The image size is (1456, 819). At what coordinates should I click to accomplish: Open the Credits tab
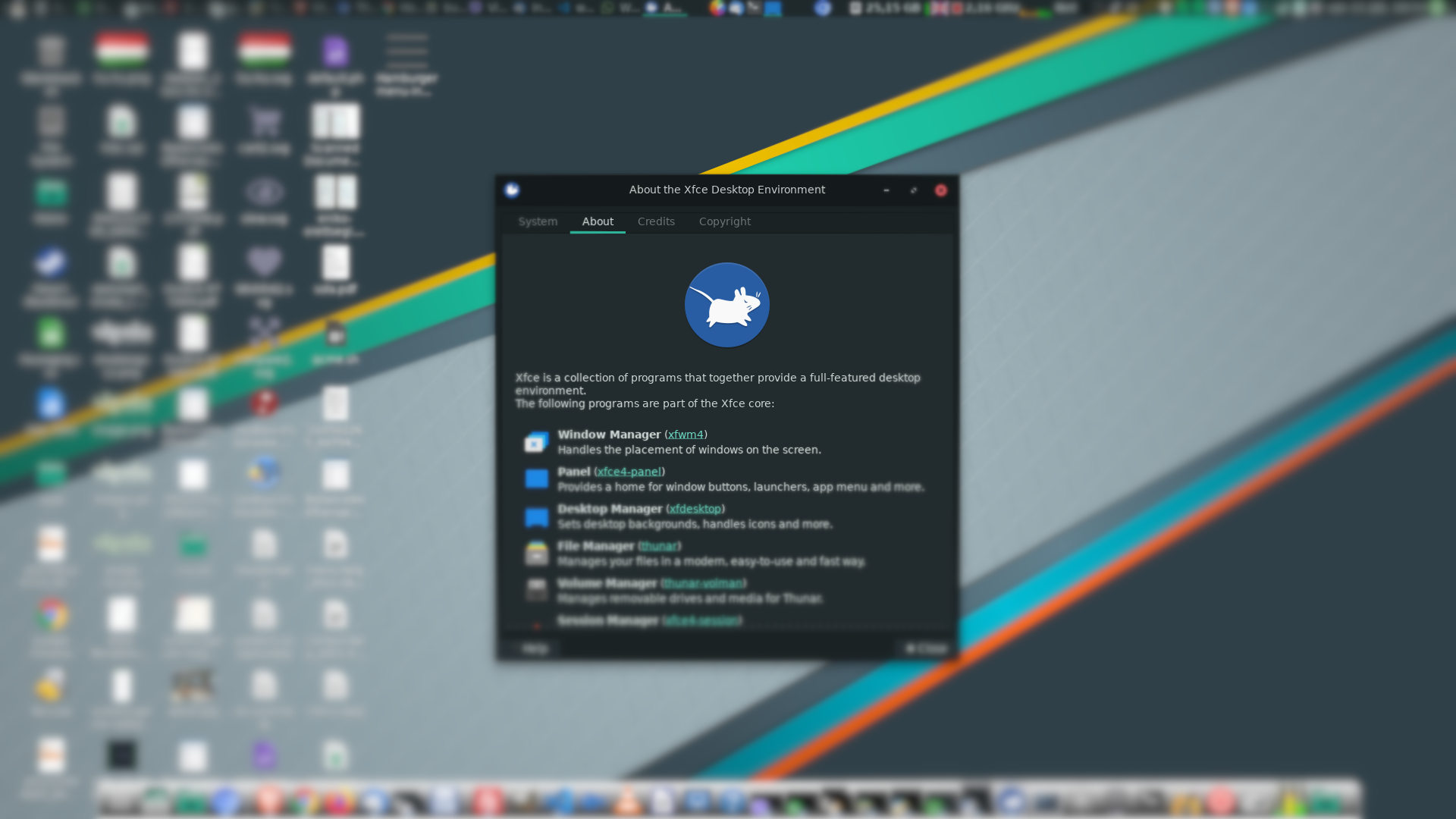[x=656, y=221]
